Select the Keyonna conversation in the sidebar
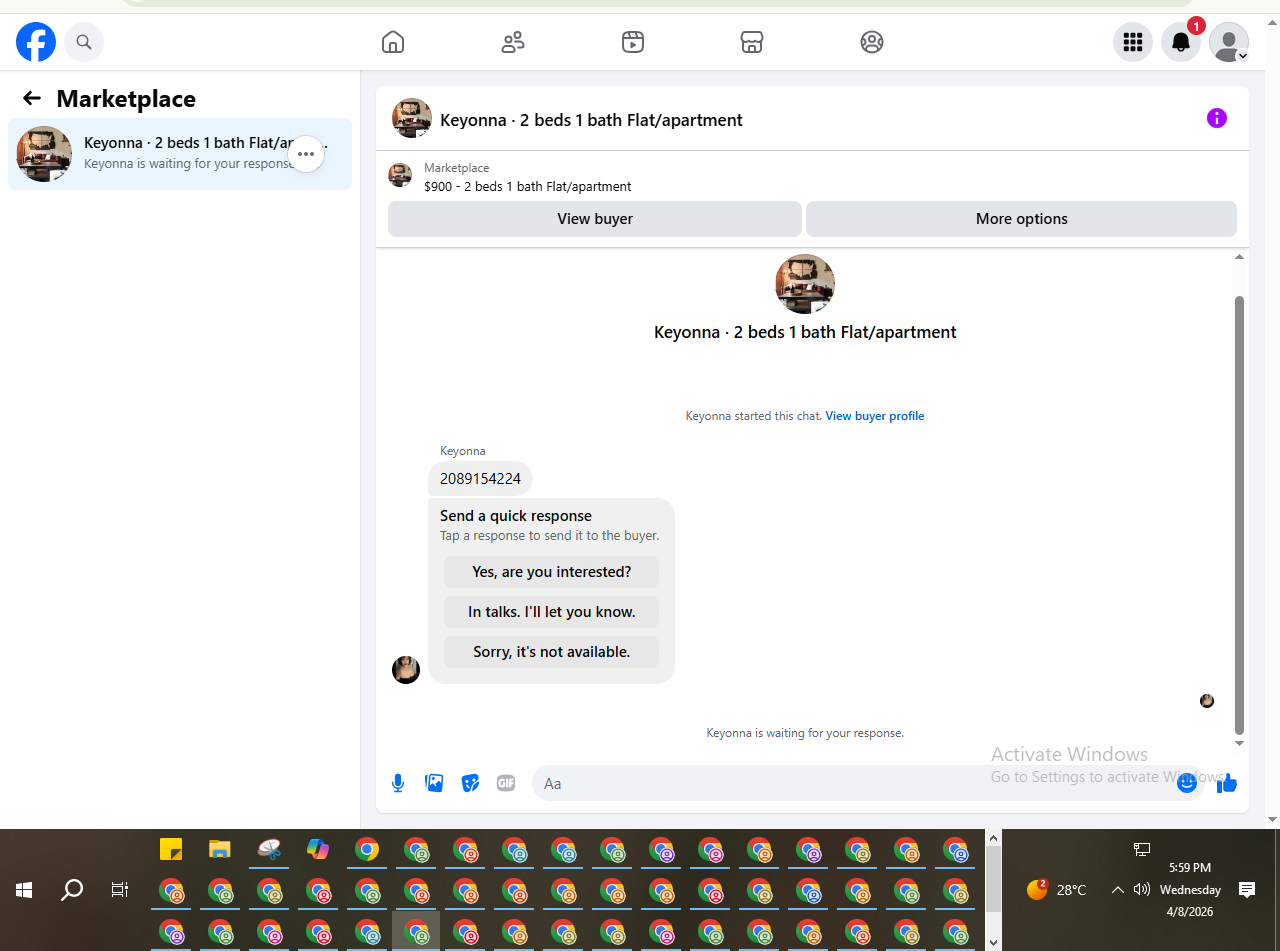 [180, 154]
